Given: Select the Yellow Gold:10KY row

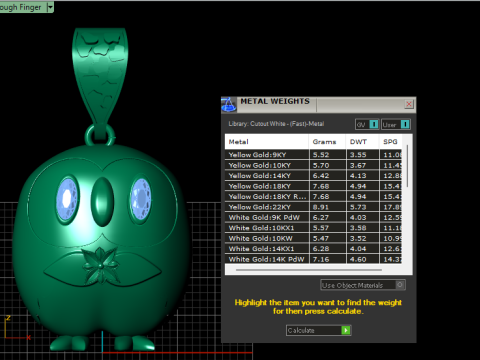Looking at the screenshot, I should pos(313,165).
